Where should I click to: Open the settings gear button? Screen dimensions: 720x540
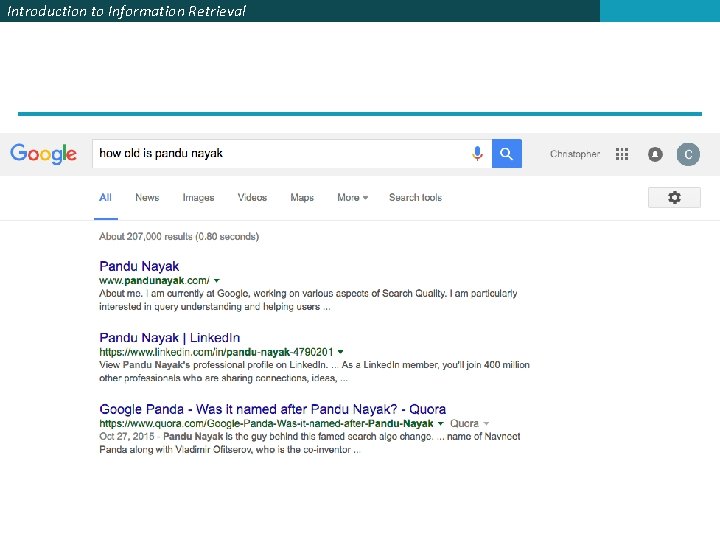(x=674, y=197)
